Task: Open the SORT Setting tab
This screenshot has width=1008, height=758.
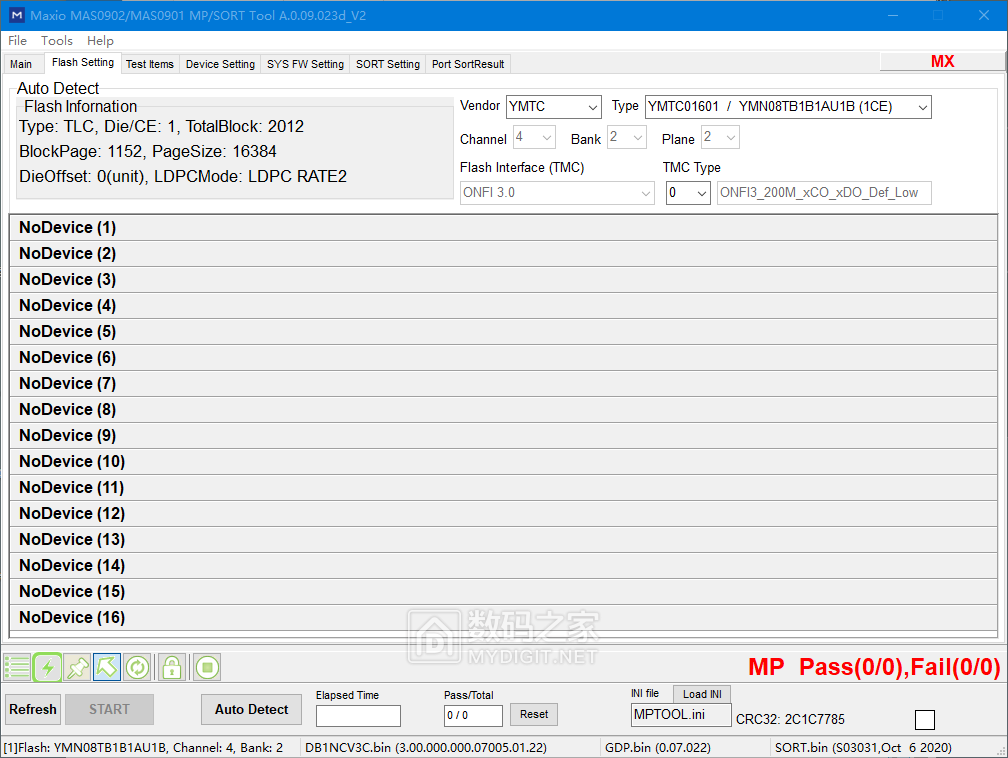Action: tap(388, 64)
